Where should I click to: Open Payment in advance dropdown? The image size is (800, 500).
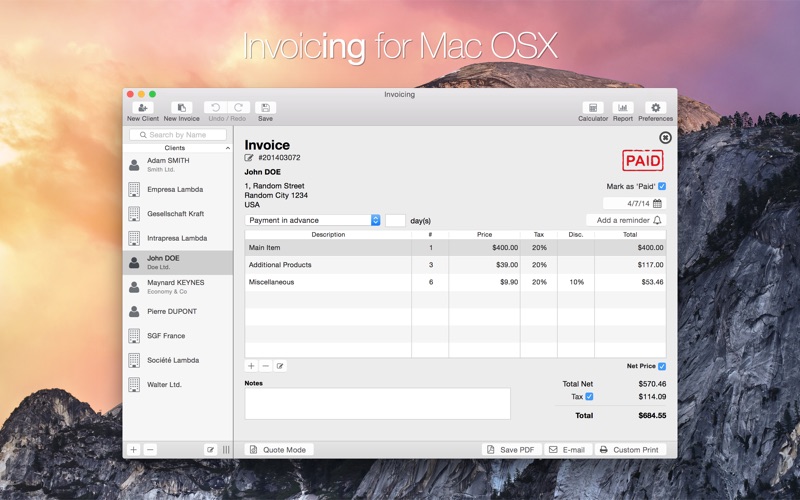tap(313, 220)
